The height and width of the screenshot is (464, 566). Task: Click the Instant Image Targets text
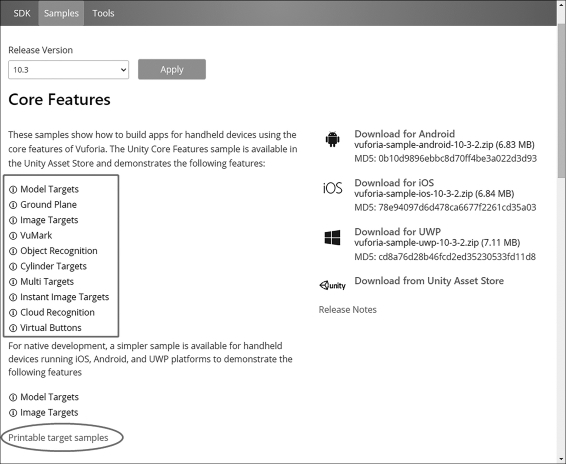coord(65,297)
